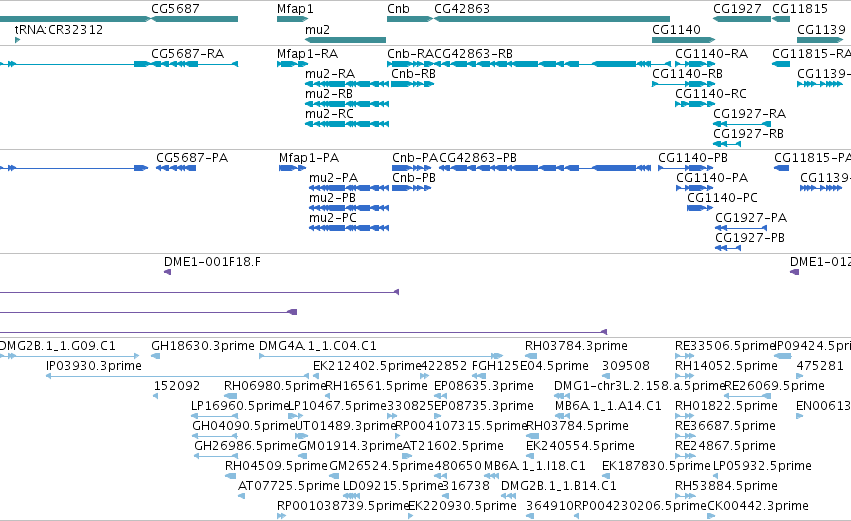Image resolution: width=851 pixels, height=521 pixels.
Task: Click the Mfap1-RA transcript label
Action: [307, 54]
